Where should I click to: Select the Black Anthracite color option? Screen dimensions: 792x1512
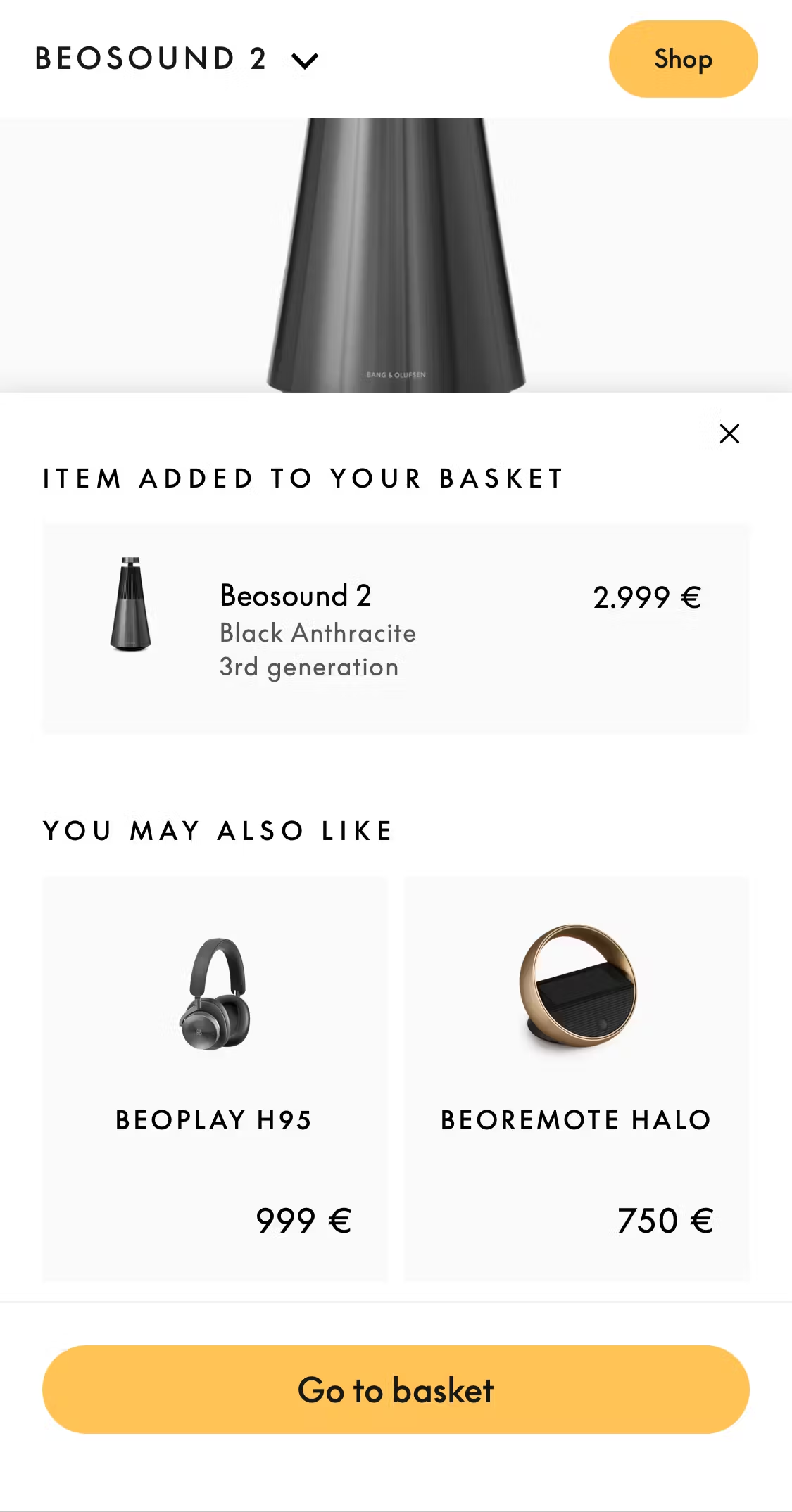click(x=318, y=633)
